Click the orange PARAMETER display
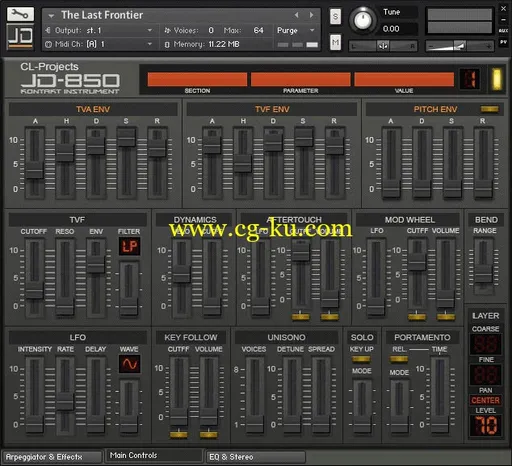Image resolution: width=512 pixels, height=466 pixels. point(301,79)
